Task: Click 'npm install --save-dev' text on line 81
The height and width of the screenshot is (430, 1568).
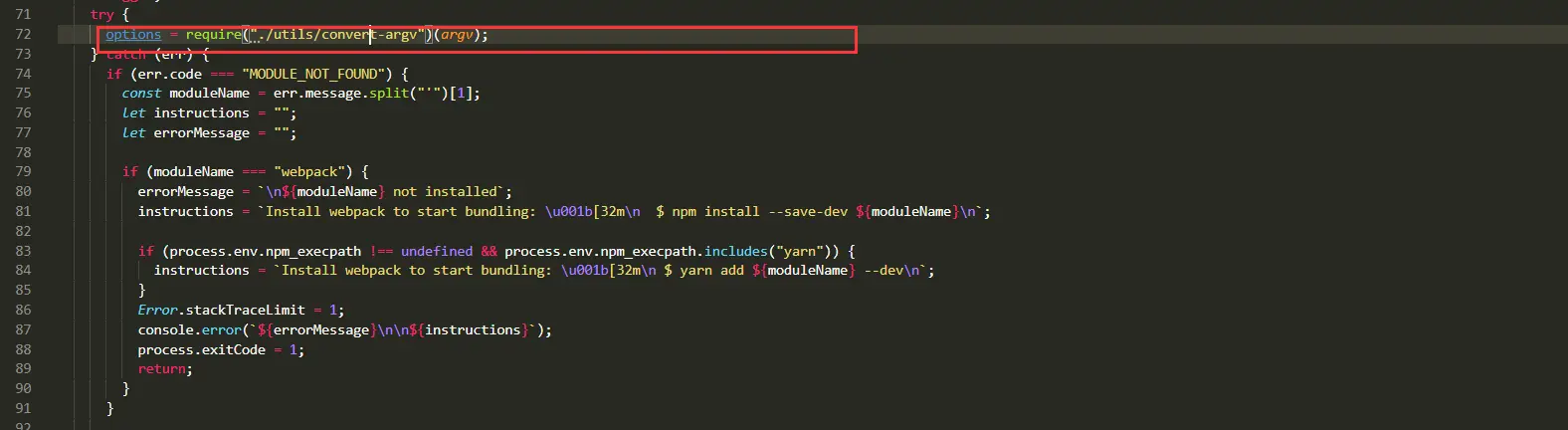Action: (760, 211)
